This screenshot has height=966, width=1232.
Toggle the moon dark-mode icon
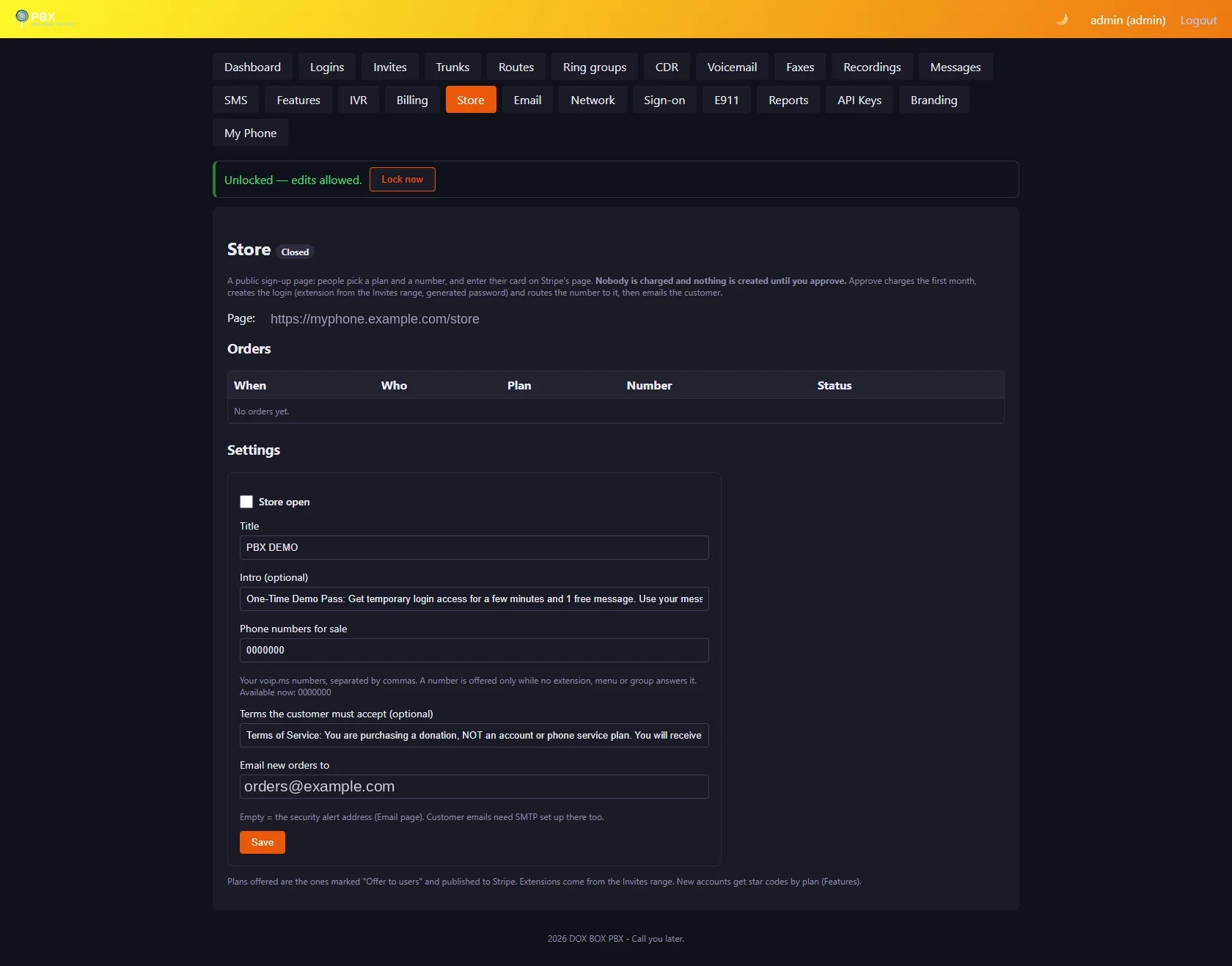1061,20
